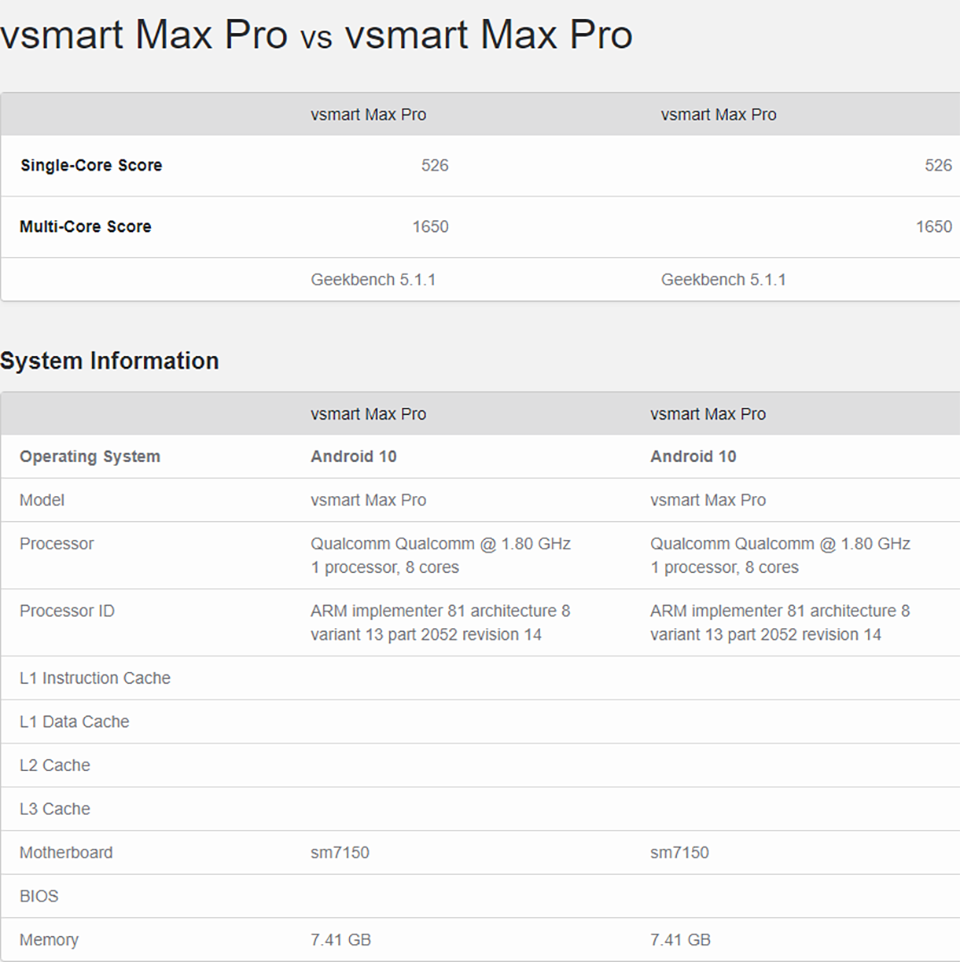Click the right Geekbench 5.1.1 version text
This screenshot has height=962, width=960.
point(723,280)
